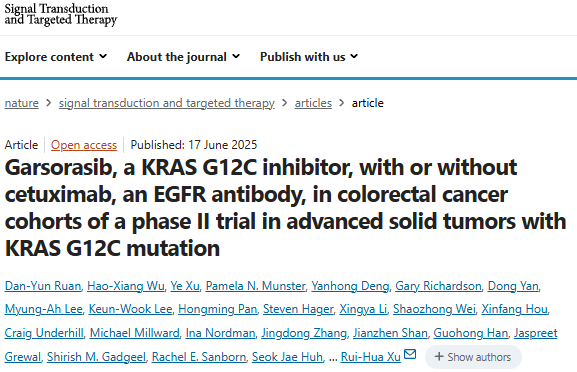
Task: Expand the Publish with us menu
Action: point(309,57)
